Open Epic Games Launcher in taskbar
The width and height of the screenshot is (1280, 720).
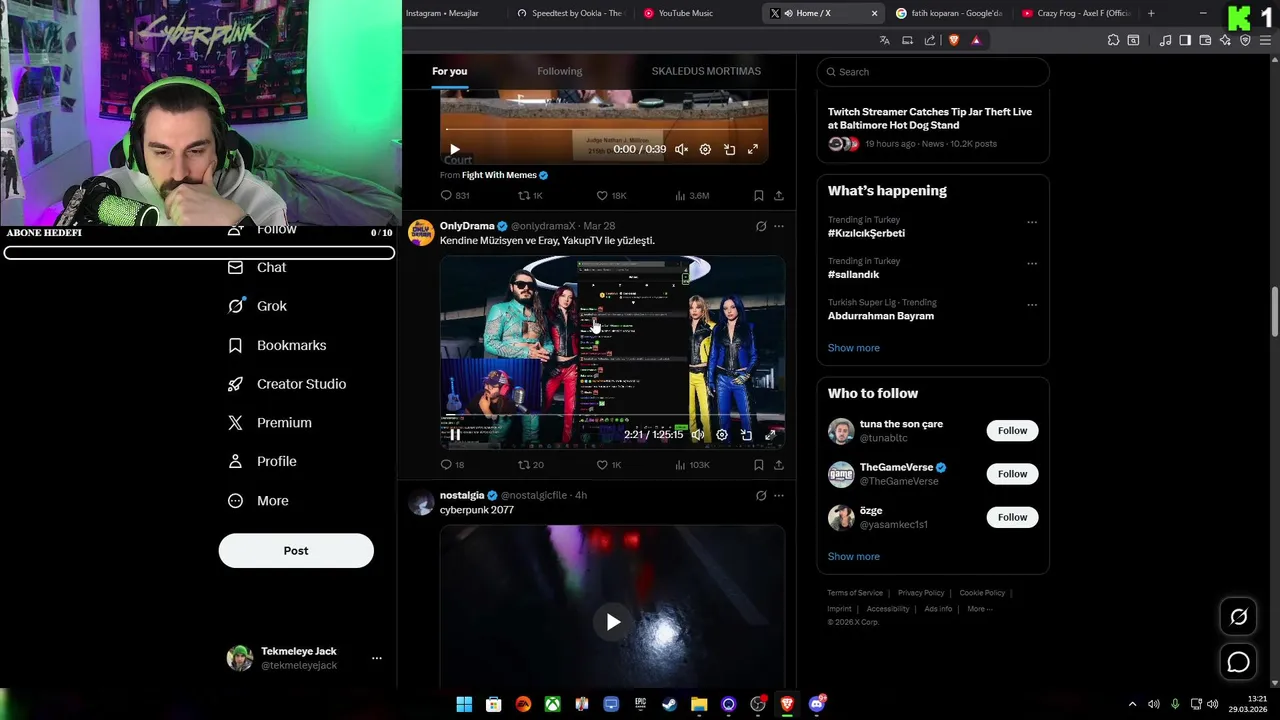click(x=640, y=704)
